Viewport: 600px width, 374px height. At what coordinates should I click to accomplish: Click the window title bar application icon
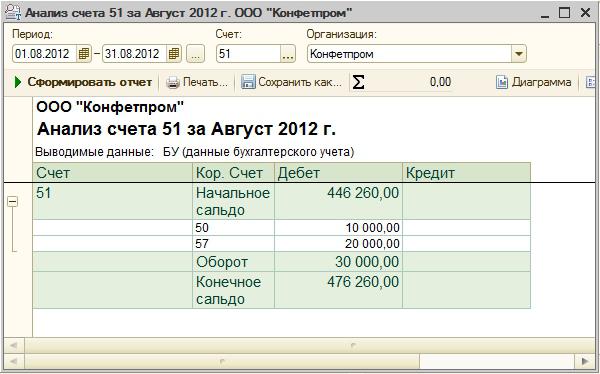[13, 13]
